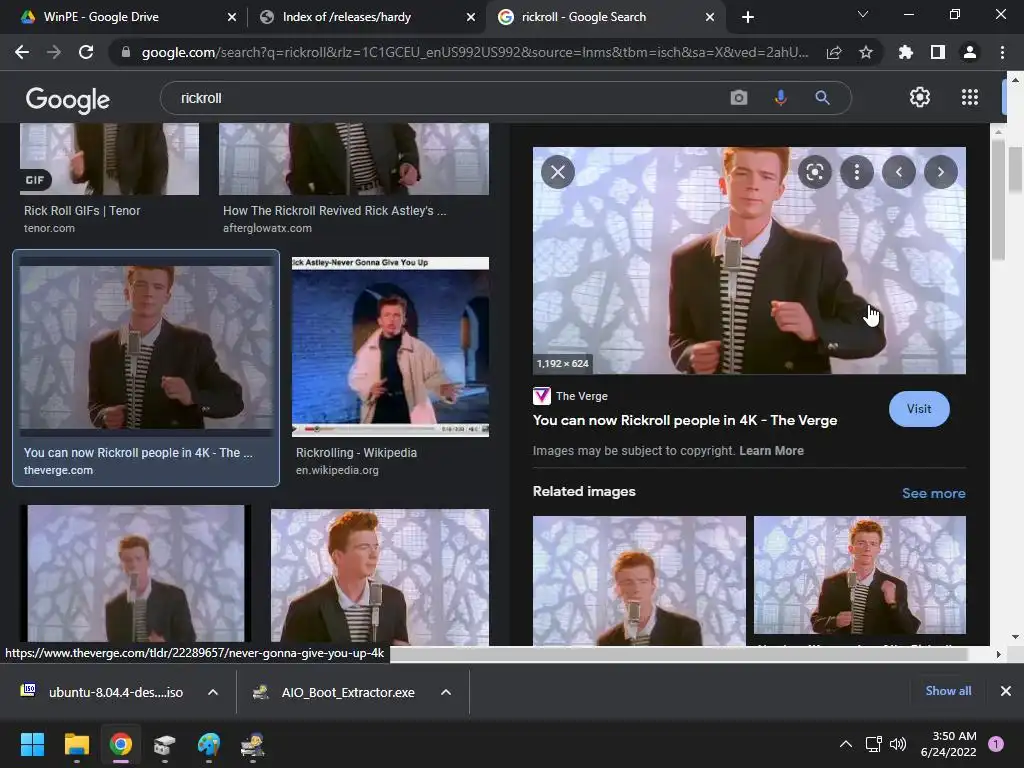The image size is (1024, 768).
Task: Open the Learn More copyright link
Action: [x=771, y=451]
